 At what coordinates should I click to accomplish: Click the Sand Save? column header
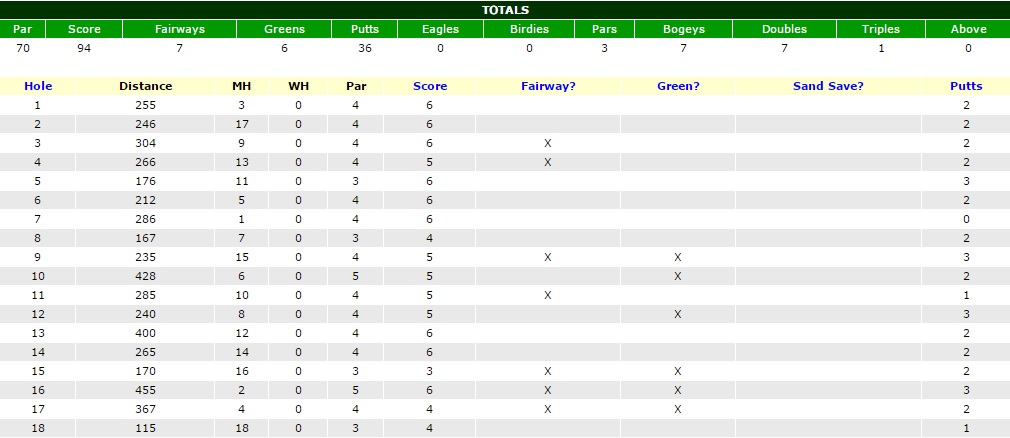(x=828, y=86)
